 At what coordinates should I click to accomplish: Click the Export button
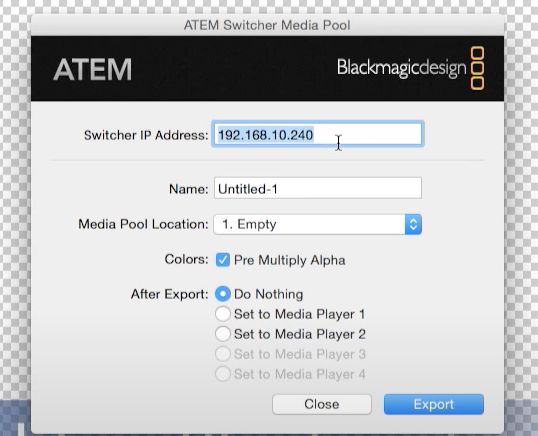434,404
